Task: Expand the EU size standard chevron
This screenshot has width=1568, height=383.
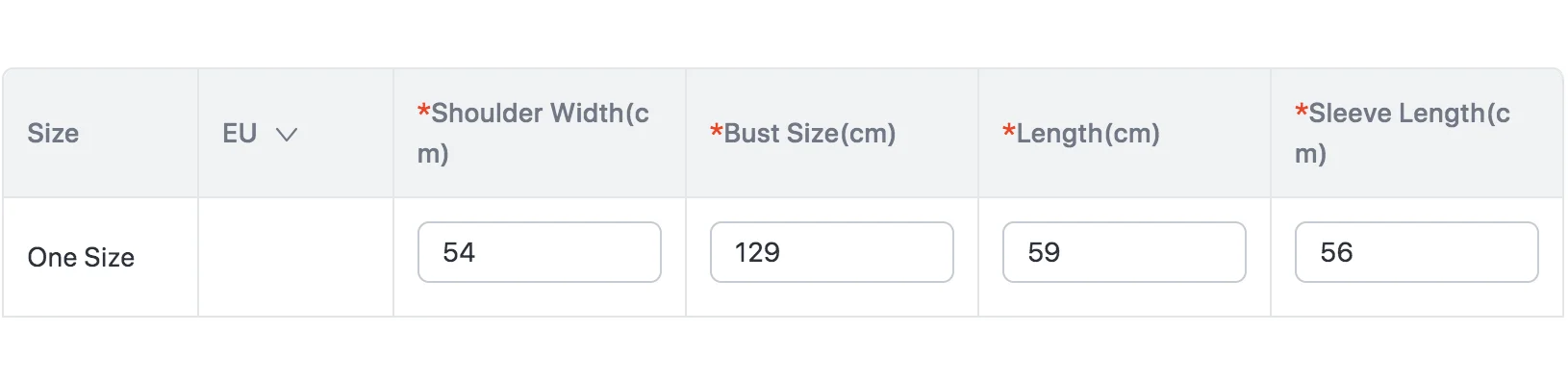Action: click(x=287, y=134)
